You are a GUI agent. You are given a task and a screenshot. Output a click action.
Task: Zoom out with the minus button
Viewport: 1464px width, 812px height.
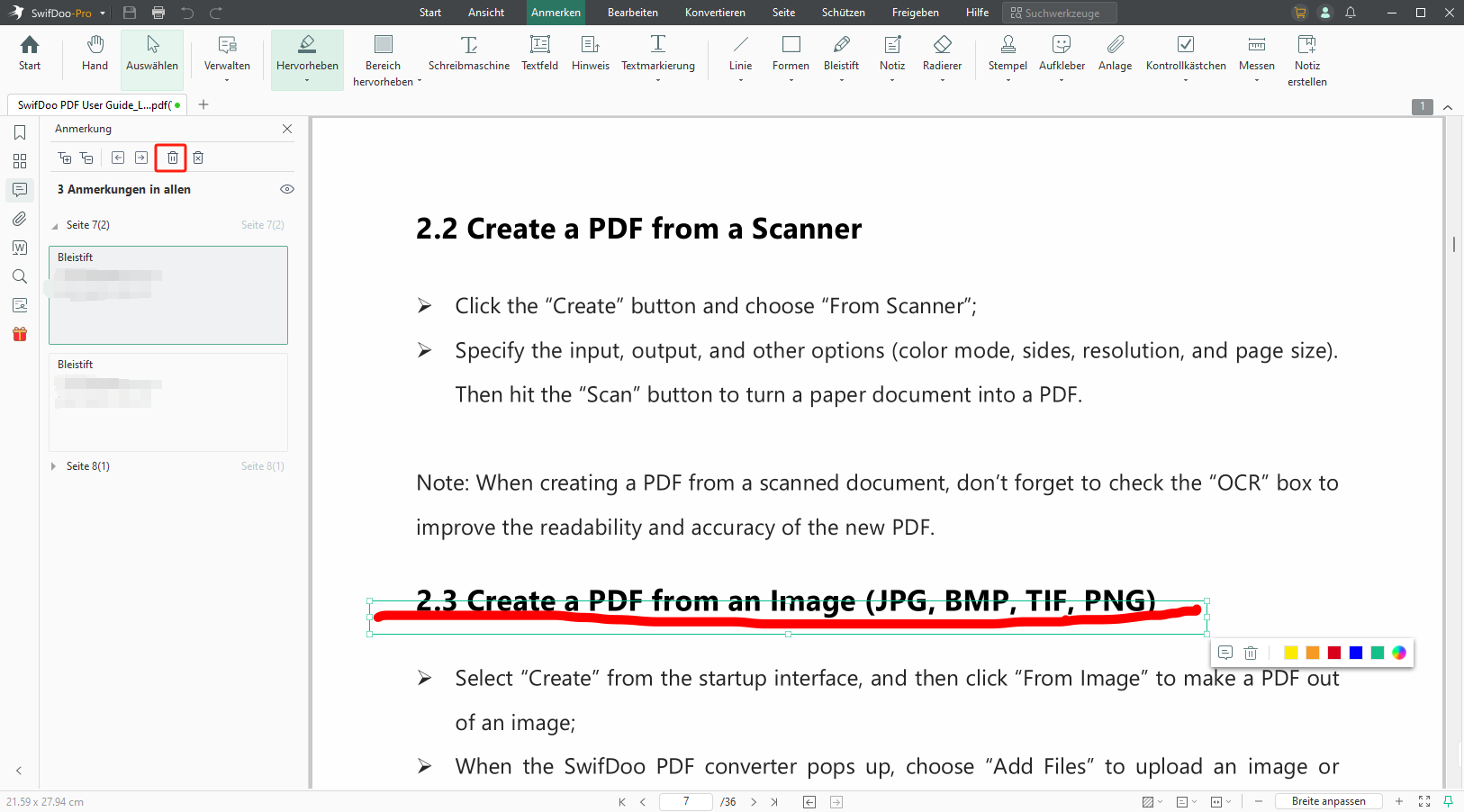point(1259,801)
